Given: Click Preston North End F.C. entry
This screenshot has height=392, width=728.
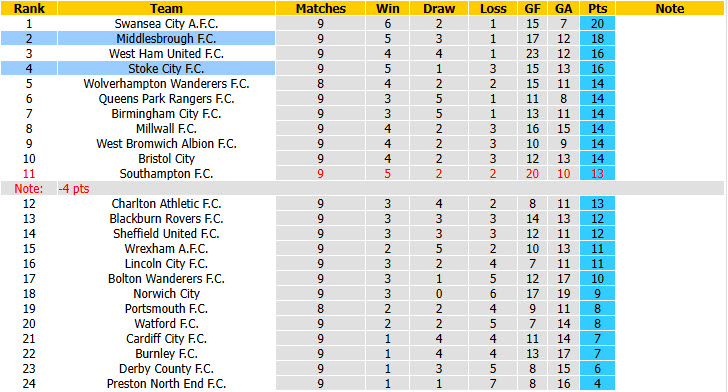Looking at the screenshot, I should coord(166,384).
